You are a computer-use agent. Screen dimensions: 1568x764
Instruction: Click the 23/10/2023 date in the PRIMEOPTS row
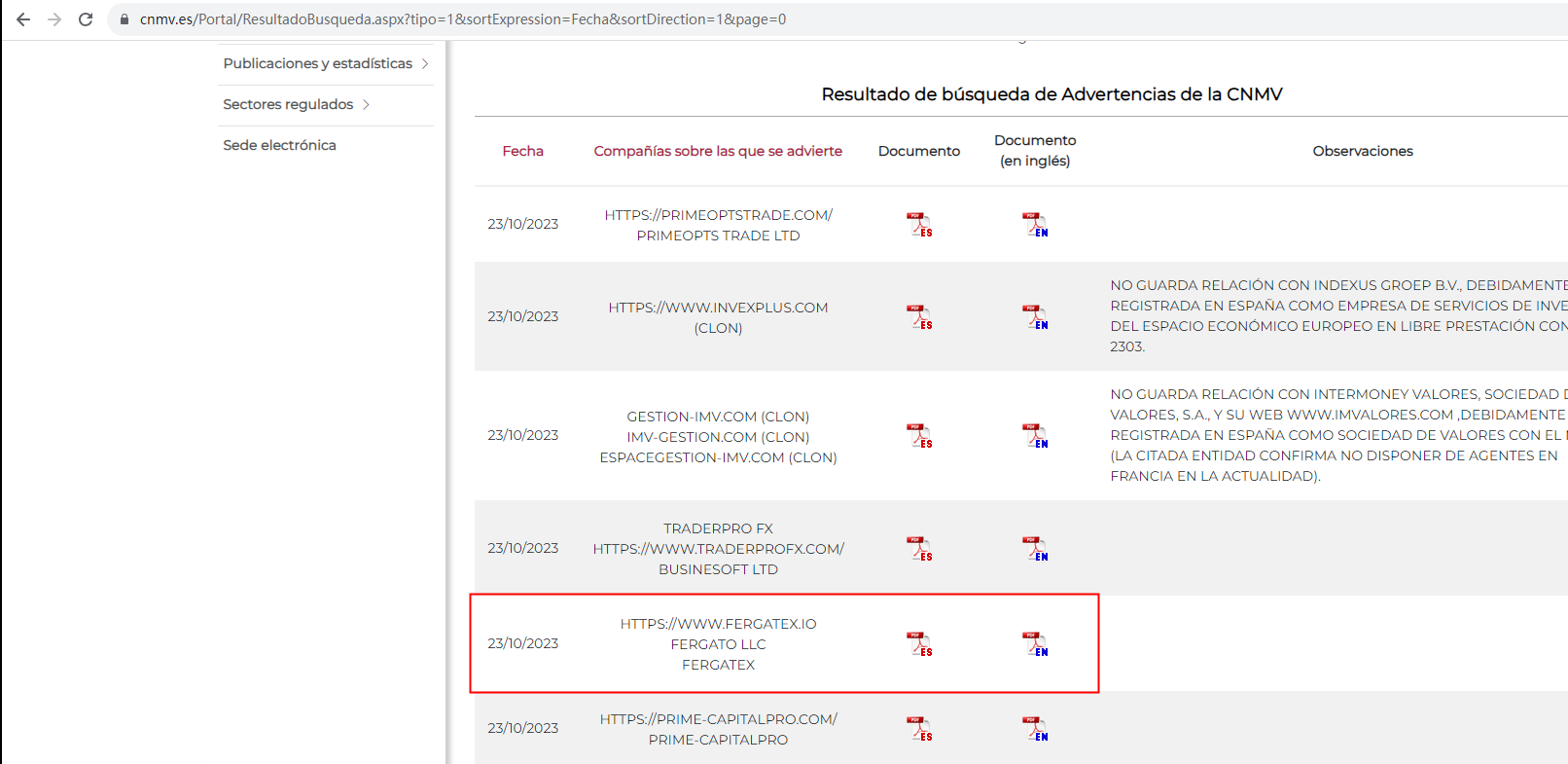point(522,224)
